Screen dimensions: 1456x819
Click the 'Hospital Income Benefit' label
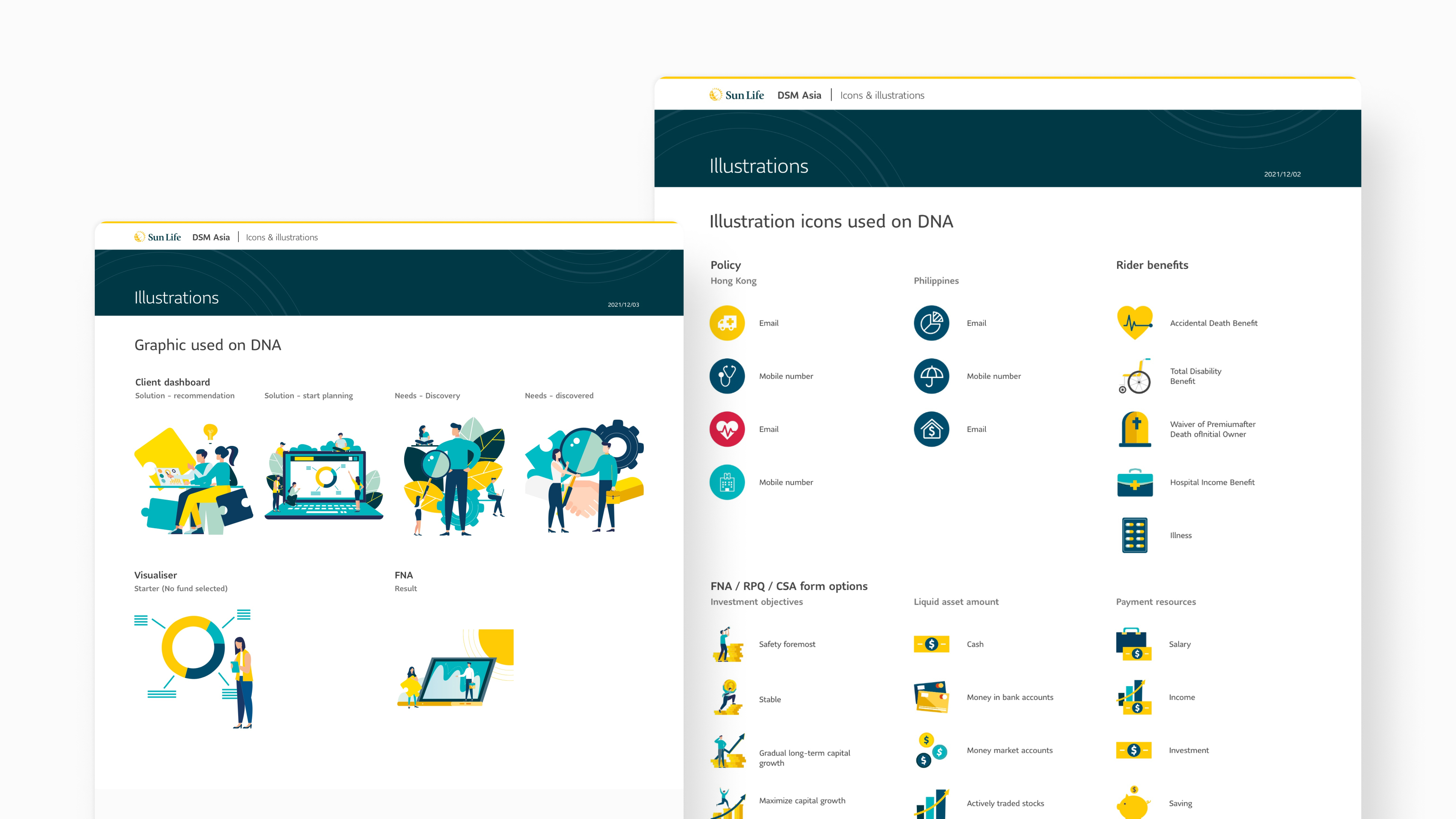click(x=1212, y=483)
